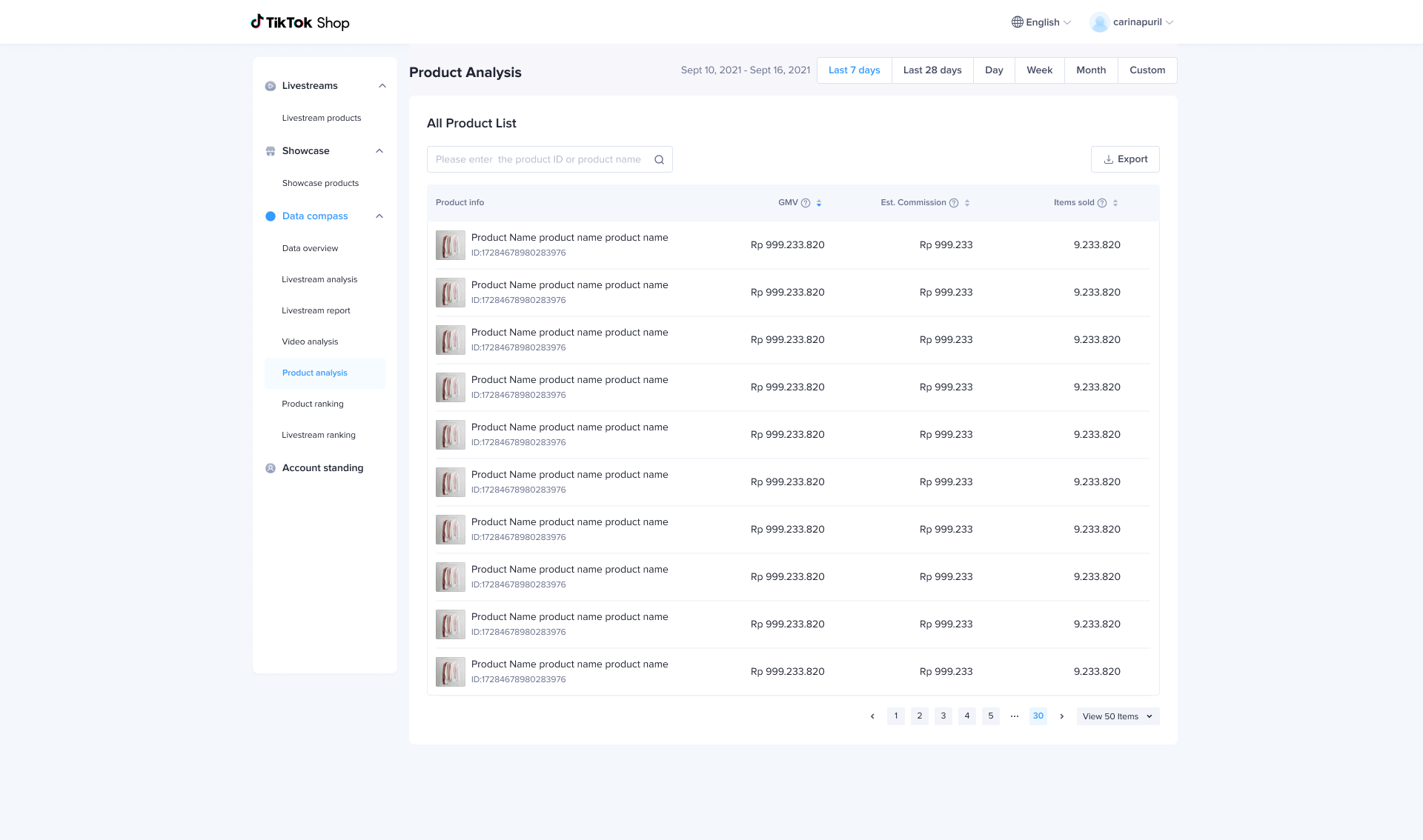Image resolution: width=1423 pixels, height=840 pixels.
Task: Click the TikTok Shop logo
Action: click(x=300, y=22)
